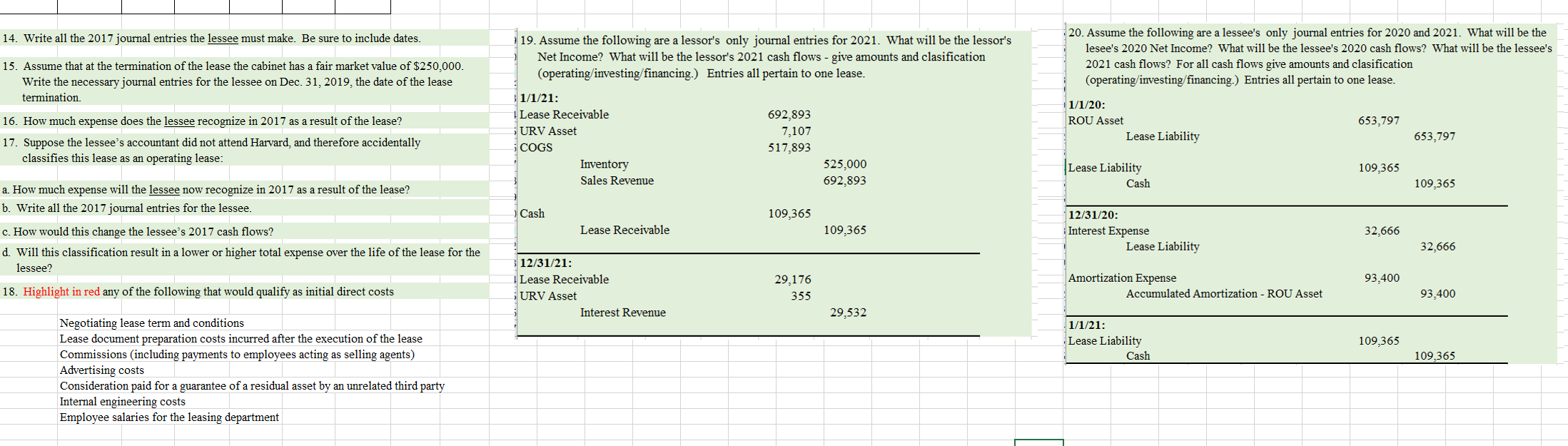Select question 19 lessor prompt text
Viewport: 1568px width, 446px height.
click(x=766, y=57)
